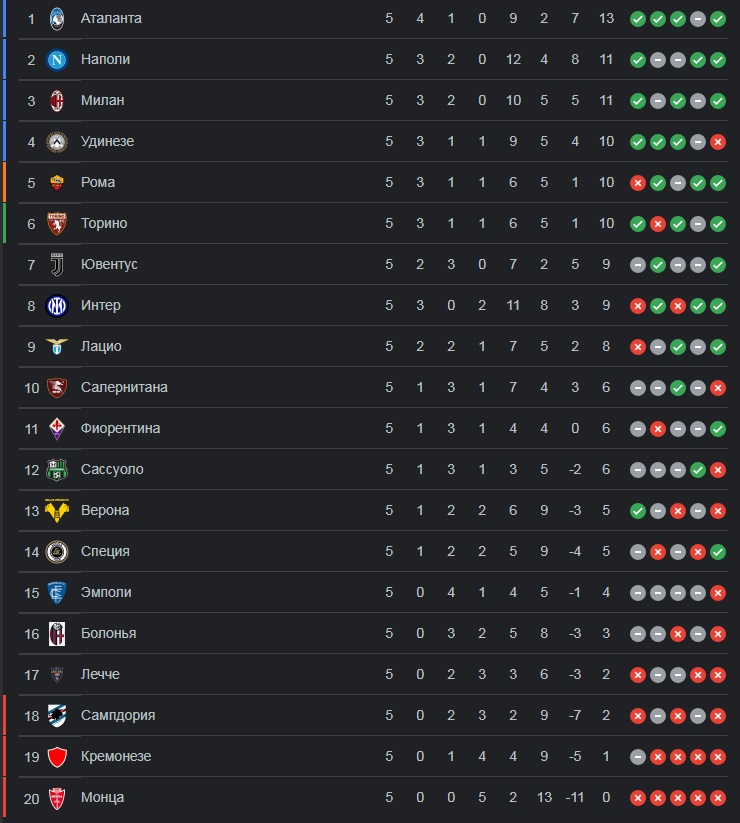
Task: Click the Milan club crest
Action: tap(57, 101)
